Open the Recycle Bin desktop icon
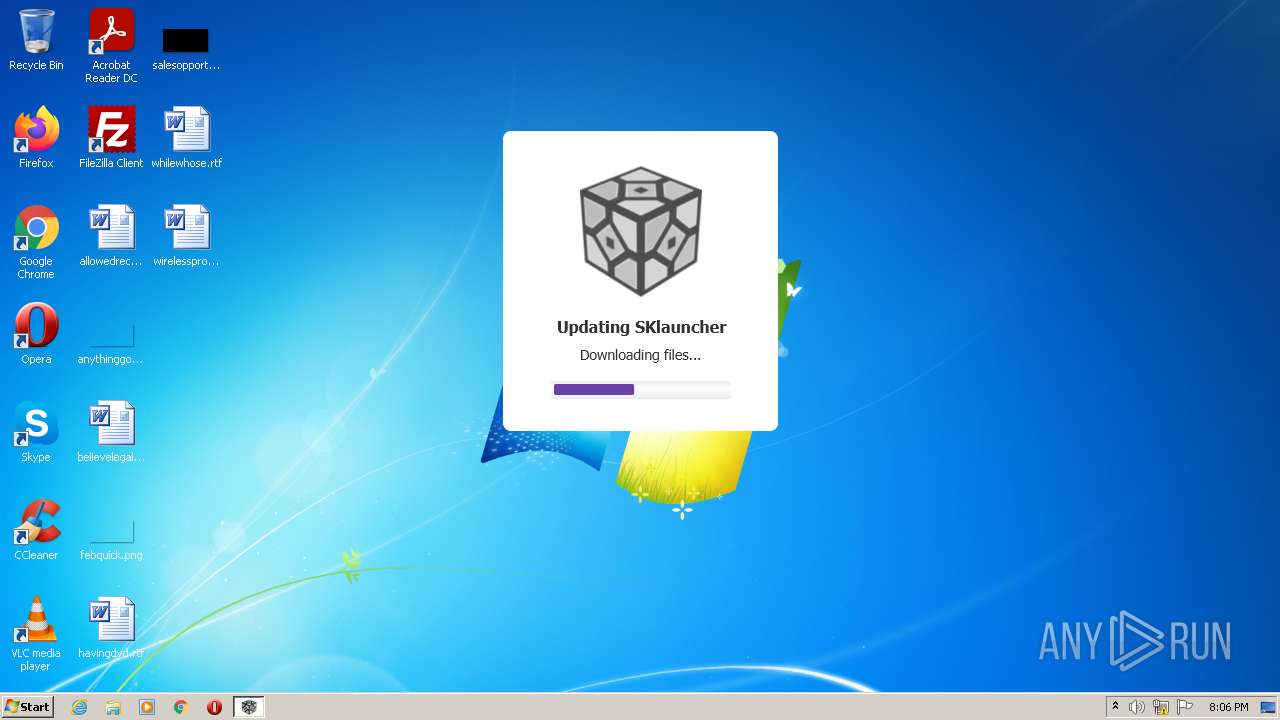The image size is (1280, 720). (x=36, y=40)
